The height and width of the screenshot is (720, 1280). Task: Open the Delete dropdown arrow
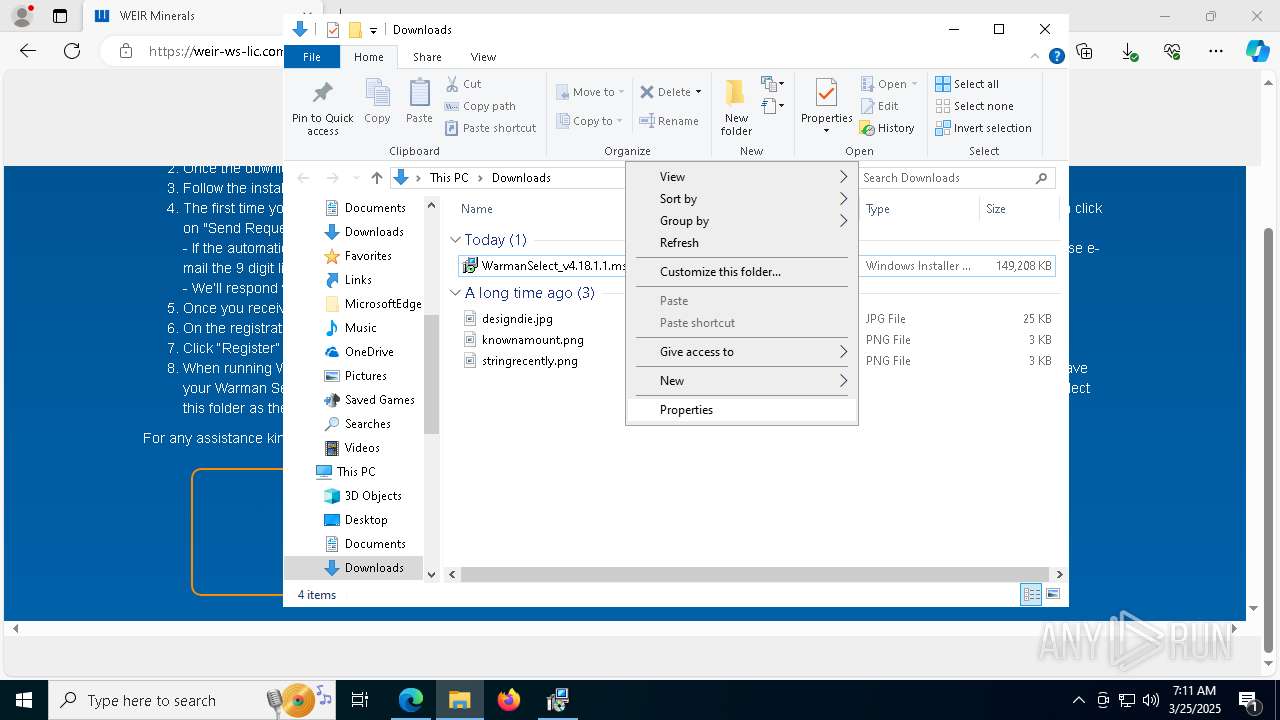(x=698, y=92)
